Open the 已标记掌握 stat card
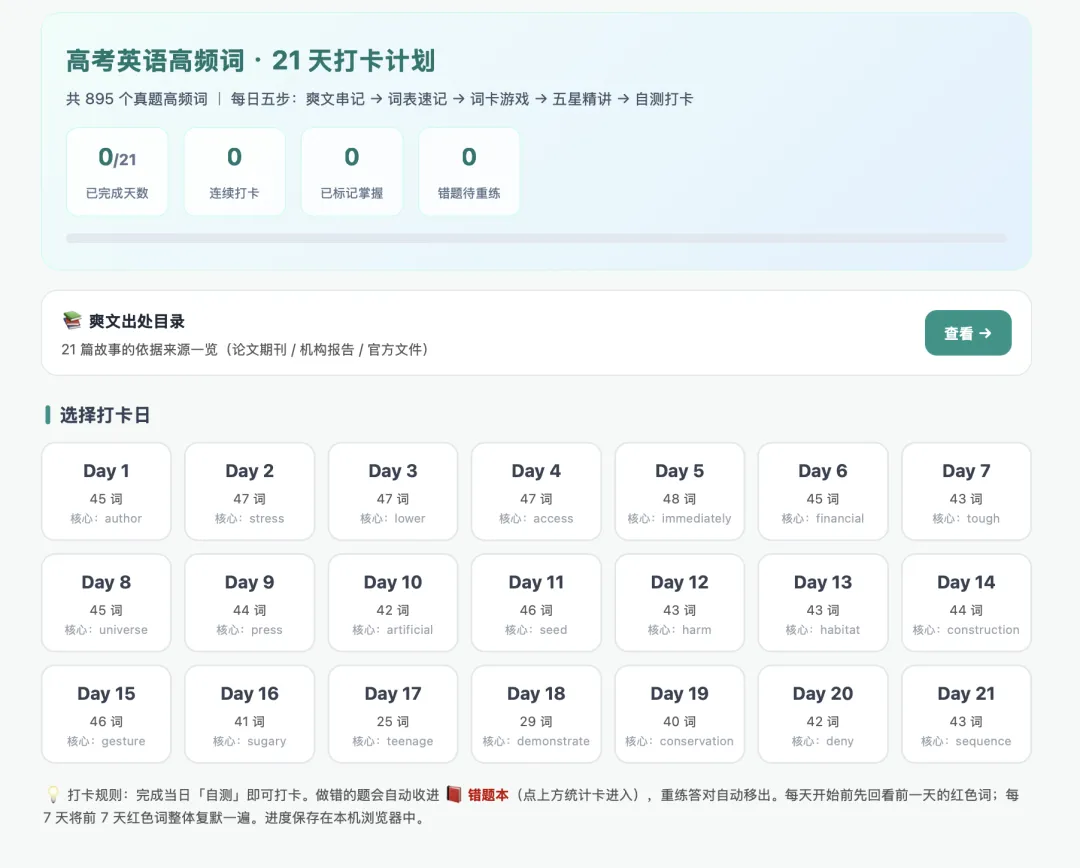The width and height of the screenshot is (1080, 868). point(351,172)
